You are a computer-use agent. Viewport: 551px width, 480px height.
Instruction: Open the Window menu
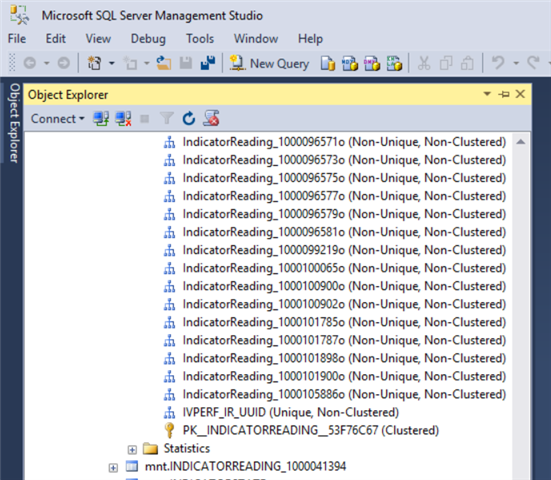point(256,39)
